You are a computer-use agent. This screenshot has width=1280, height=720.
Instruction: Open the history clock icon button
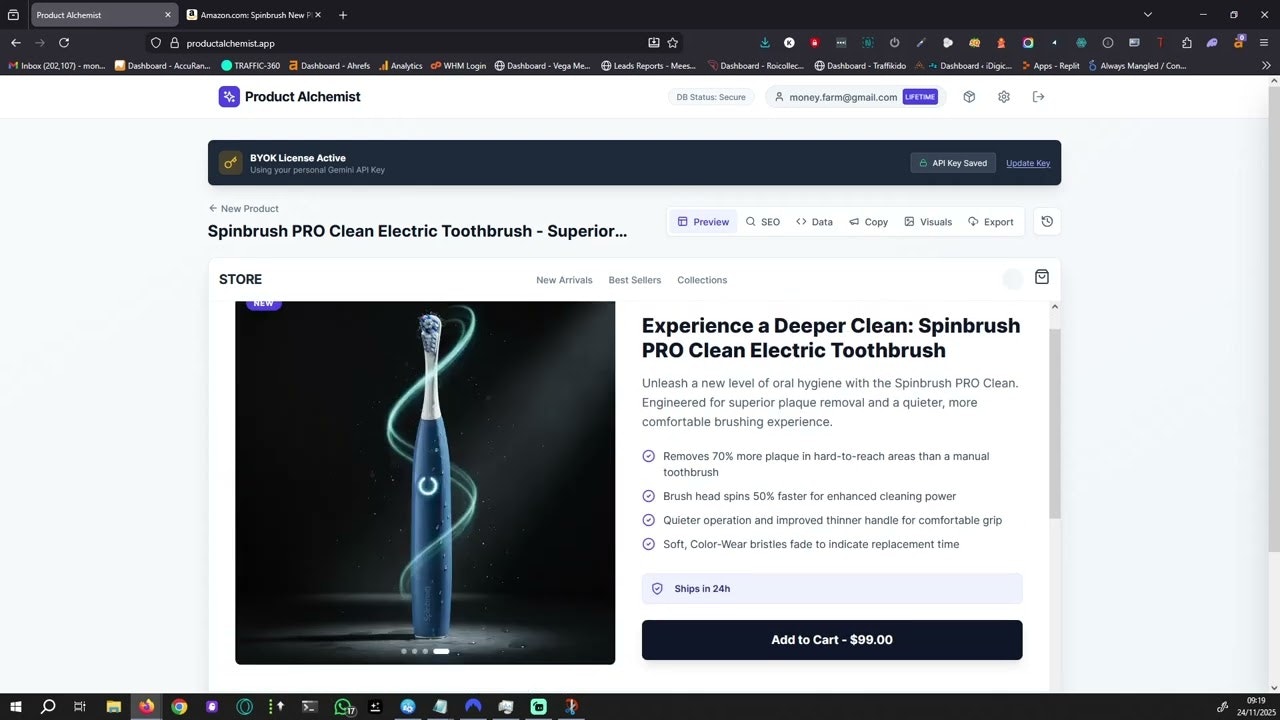click(1047, 222)
